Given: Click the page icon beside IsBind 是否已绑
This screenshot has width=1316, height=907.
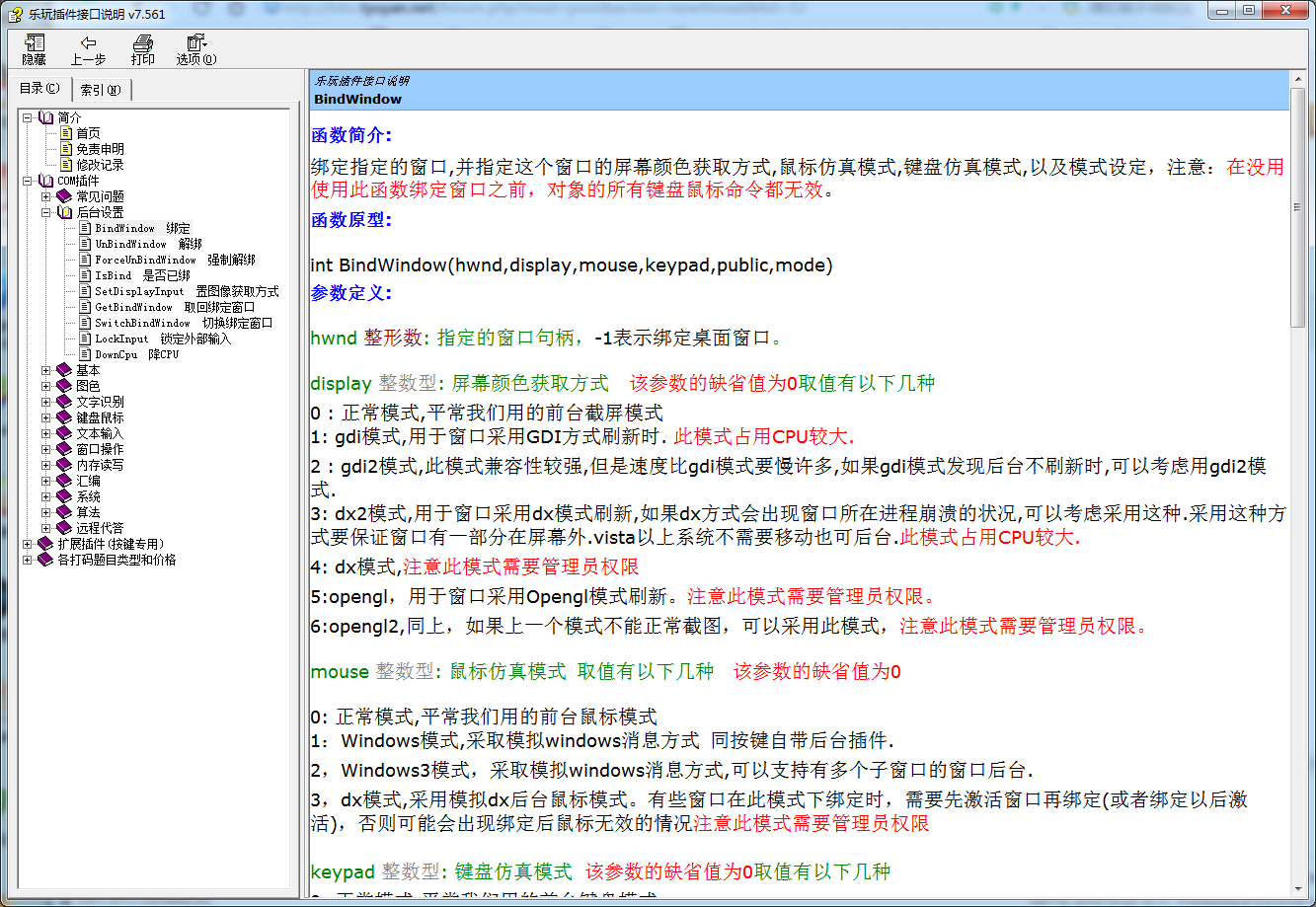Looking at the screenshot, I should click(x=85, y=275).
